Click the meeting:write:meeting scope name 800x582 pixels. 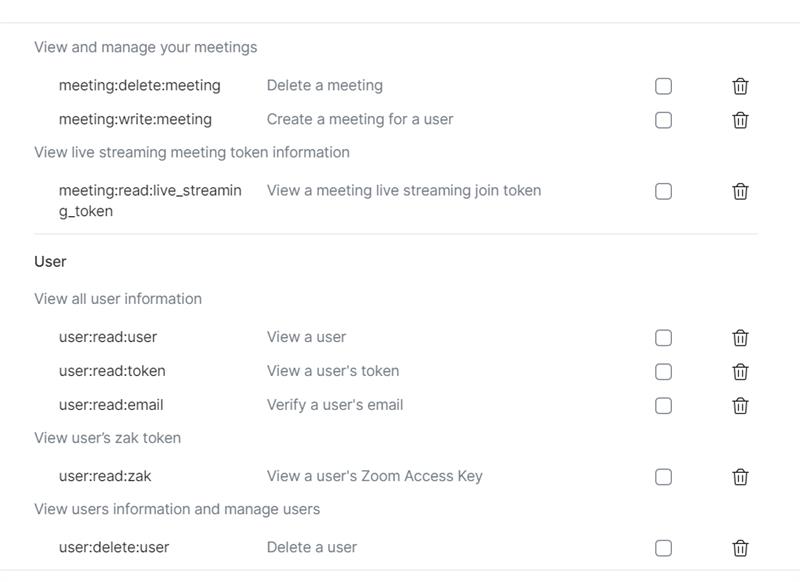tap(135, 119)
